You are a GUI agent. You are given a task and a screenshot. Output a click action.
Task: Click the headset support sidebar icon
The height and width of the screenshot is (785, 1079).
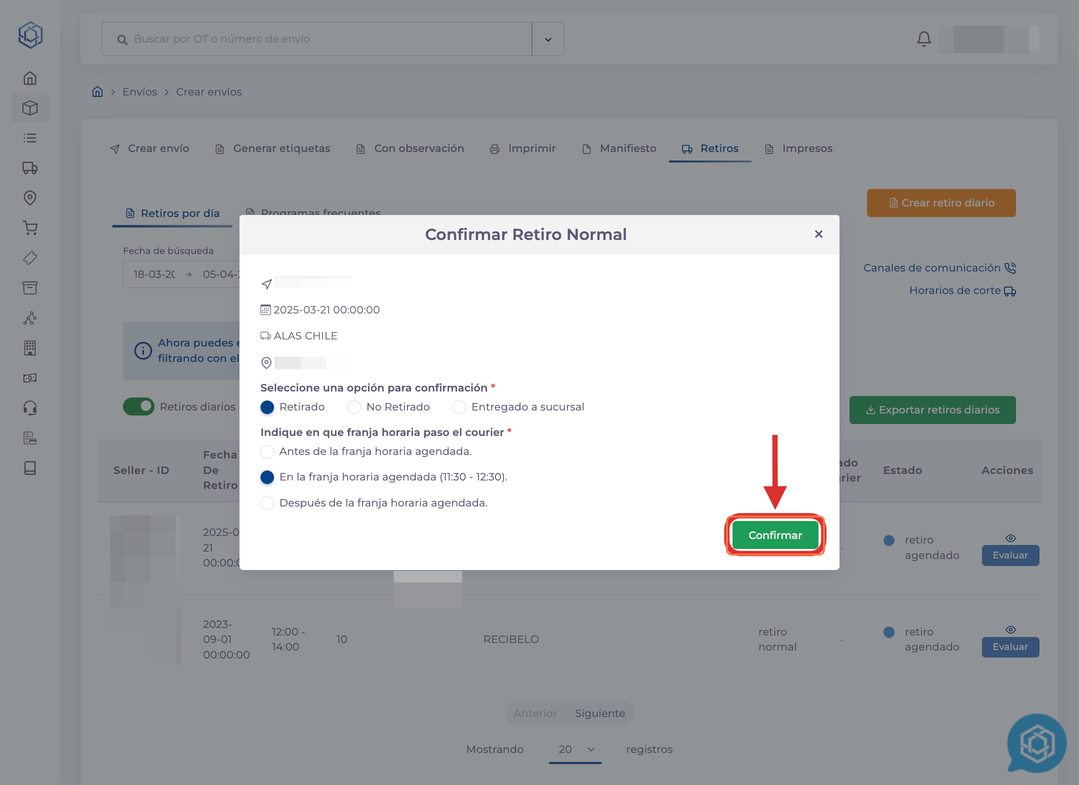click(30, 408)
